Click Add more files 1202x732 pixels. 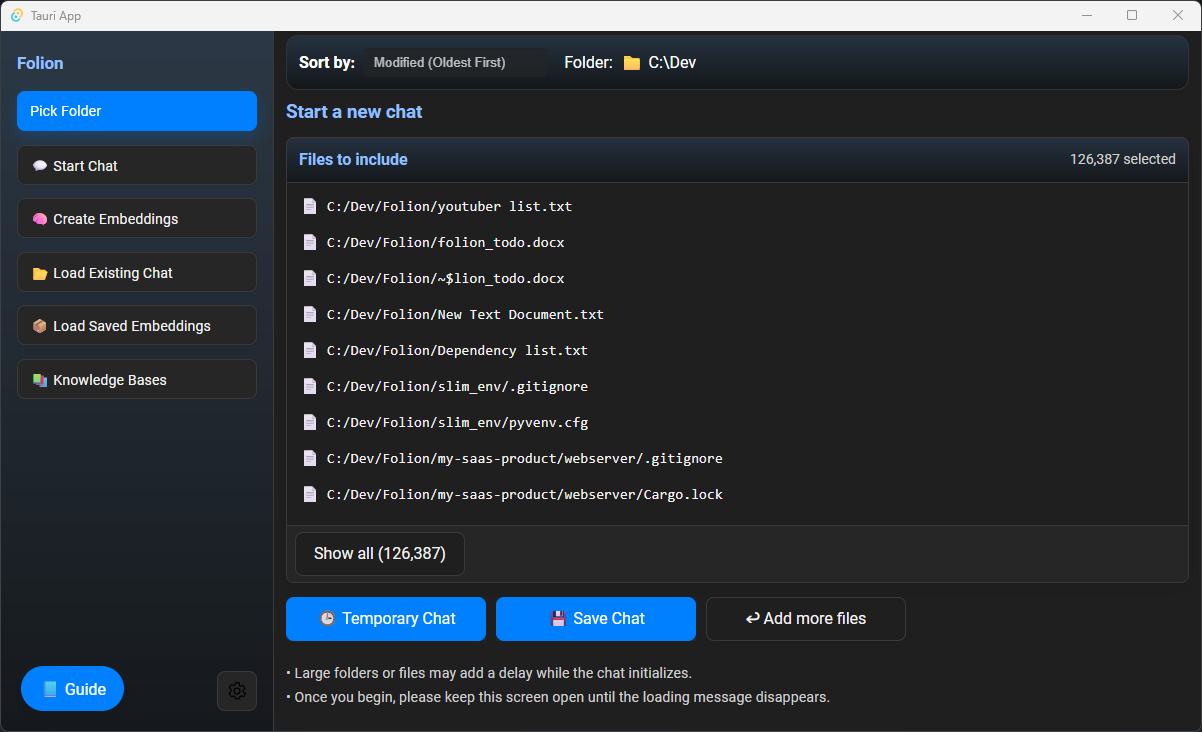[806, 619]
